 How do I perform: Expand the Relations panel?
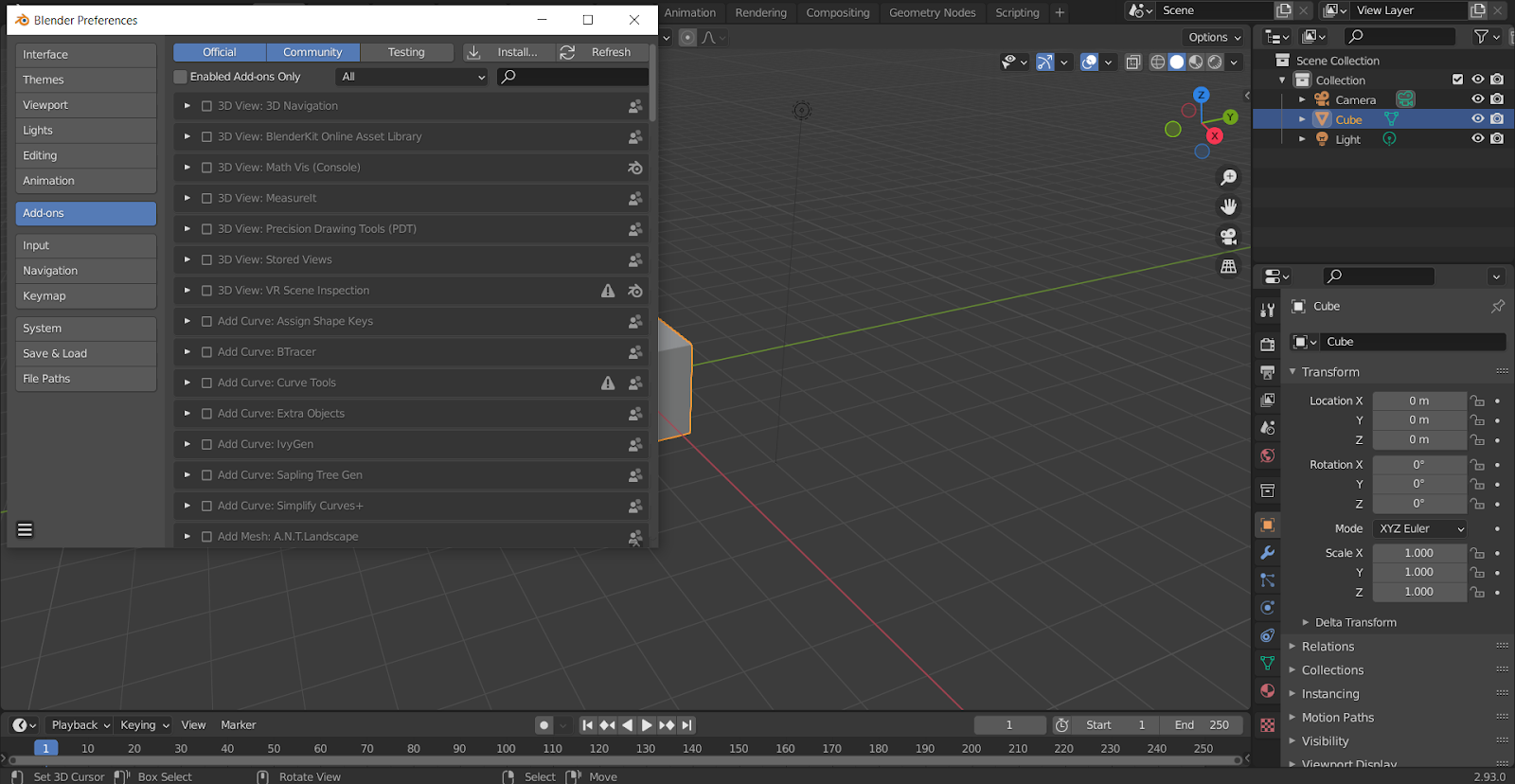tap(1328, 647)
